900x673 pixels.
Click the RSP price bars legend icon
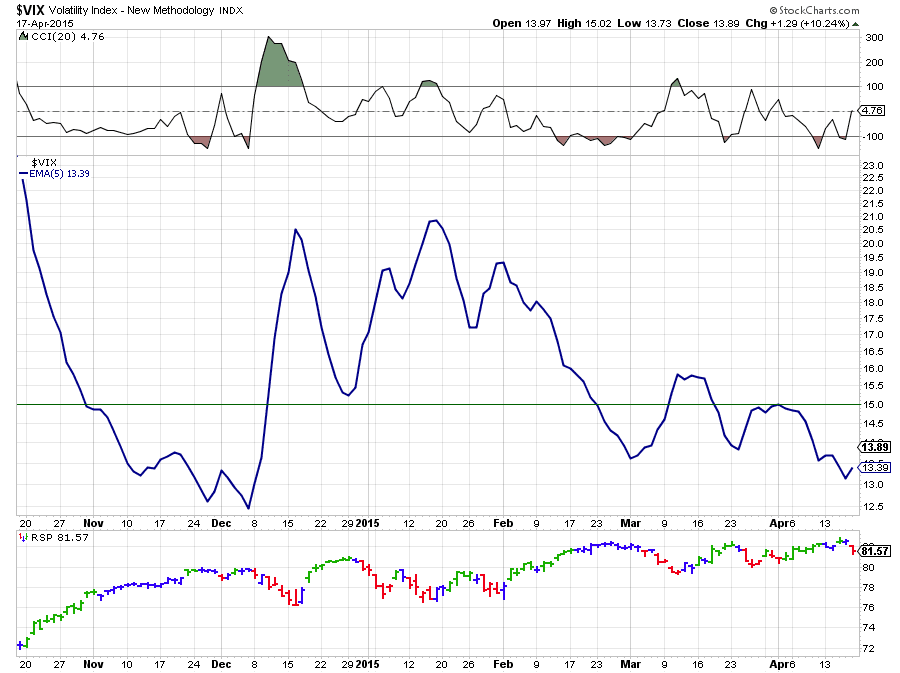click(23, 538)
